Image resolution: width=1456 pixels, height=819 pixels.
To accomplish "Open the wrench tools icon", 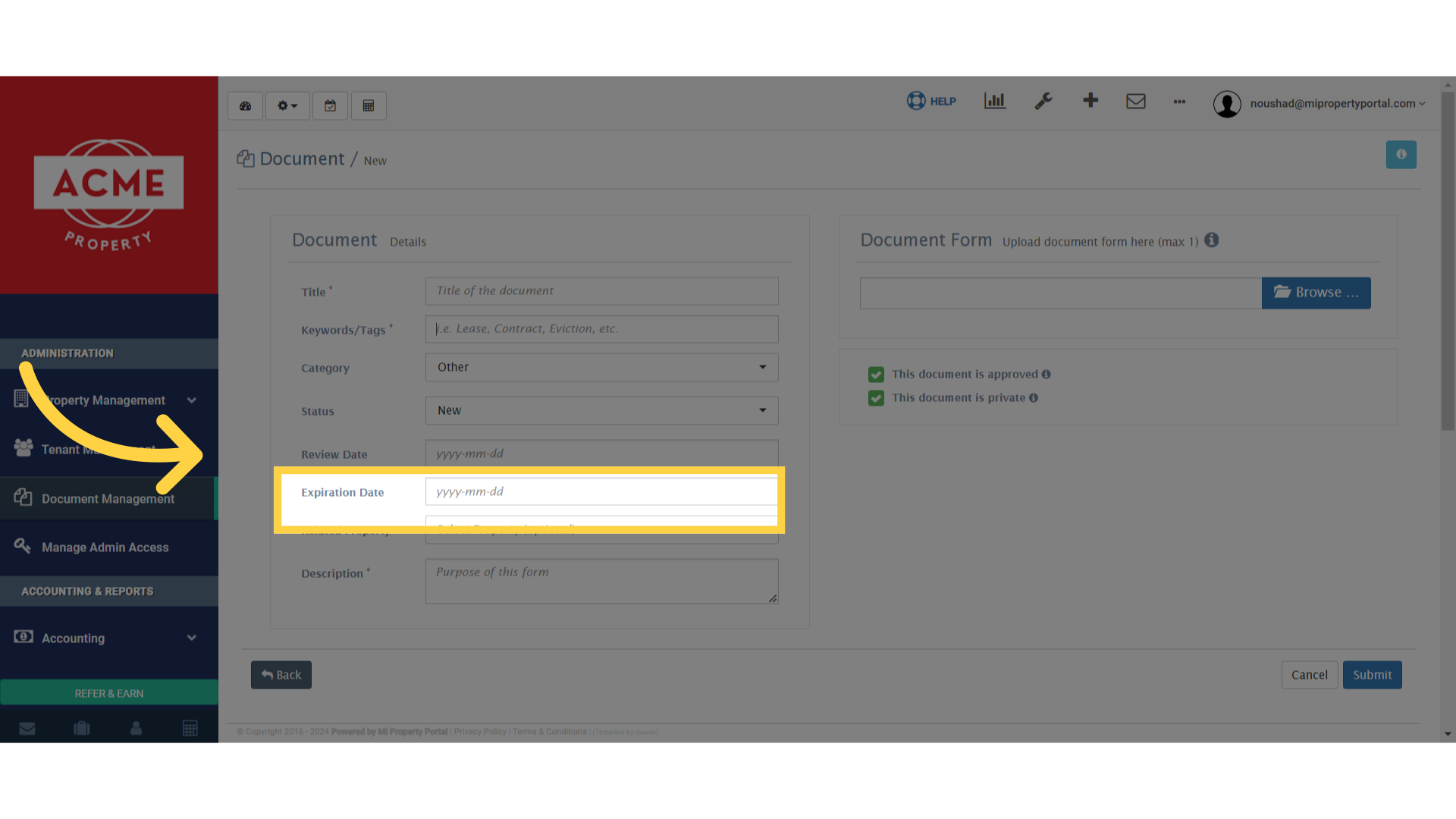I will click(x=1043, y=101).
